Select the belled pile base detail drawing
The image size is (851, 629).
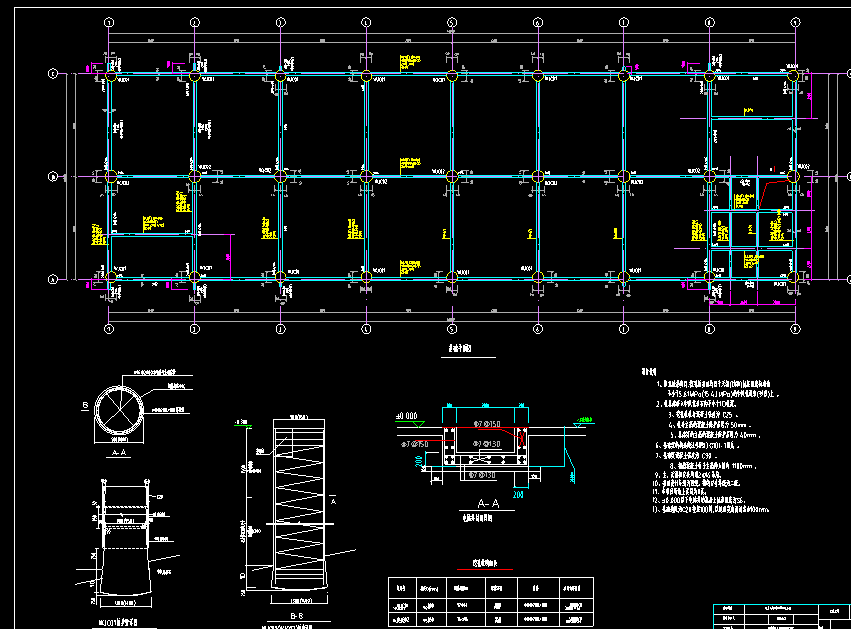(x=124, y=540)
